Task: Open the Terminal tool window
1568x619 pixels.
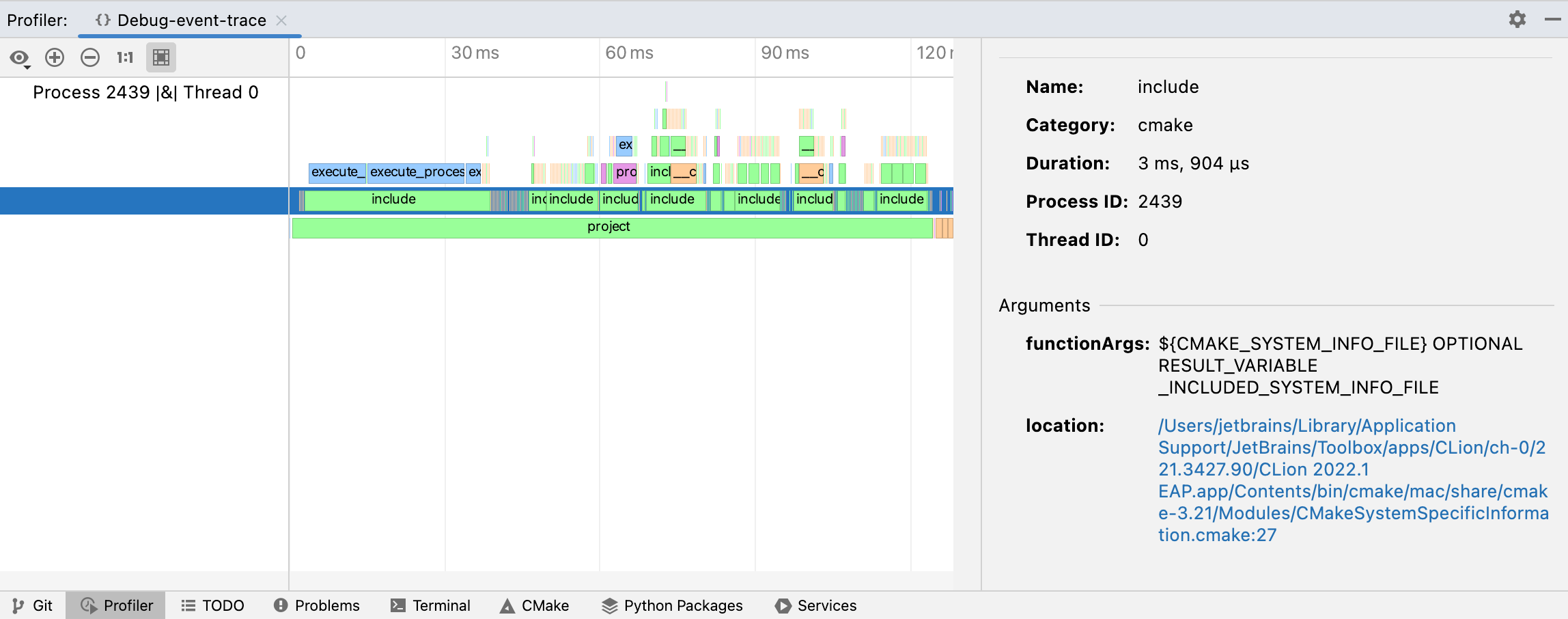Action: click(x=430, y=605)
